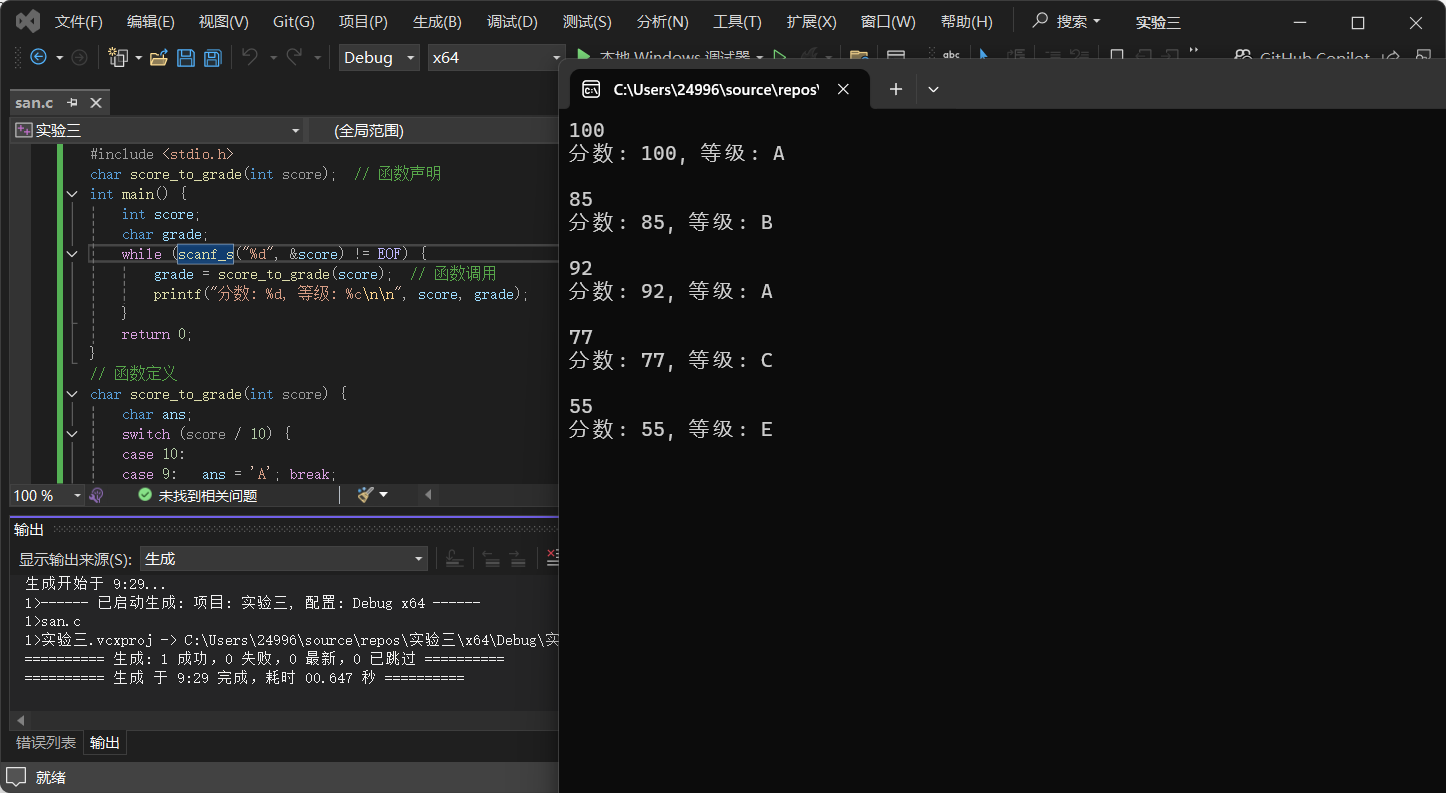Click the 未找到相关问题 status text
Screen dimensions: 1446x793
pyautogui.click(x=208, y=495)
